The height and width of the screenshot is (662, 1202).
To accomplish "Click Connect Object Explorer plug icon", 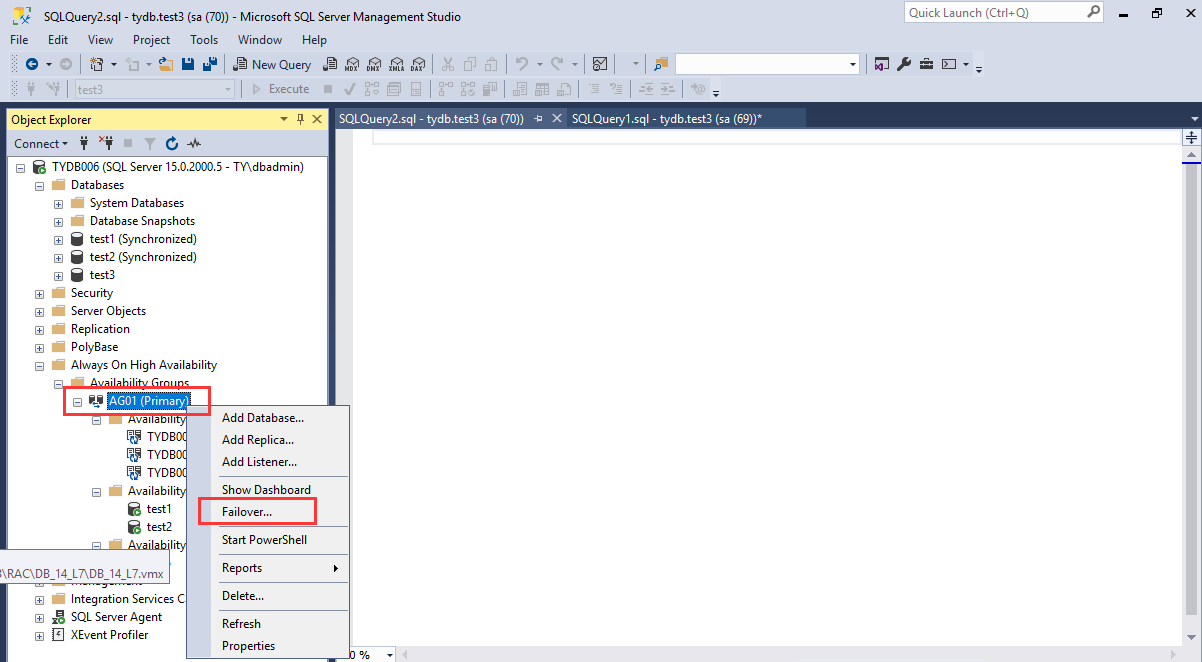I will 85,143.
